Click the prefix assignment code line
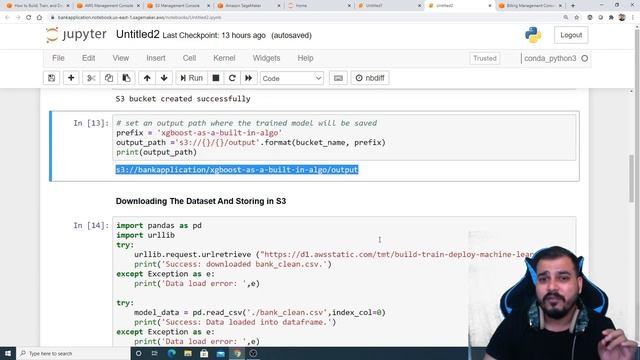The height and width of the screenshot is (360, 640). click(199, 133)
